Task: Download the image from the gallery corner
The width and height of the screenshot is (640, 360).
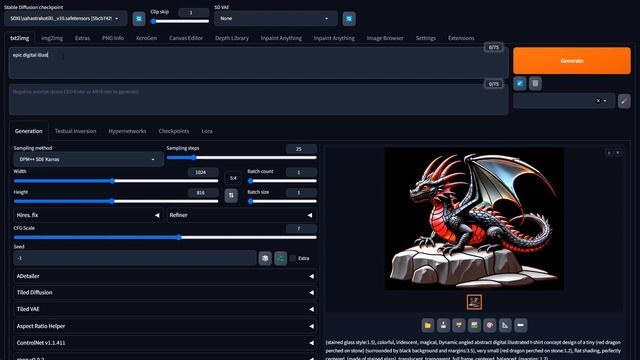Action: 609,153
